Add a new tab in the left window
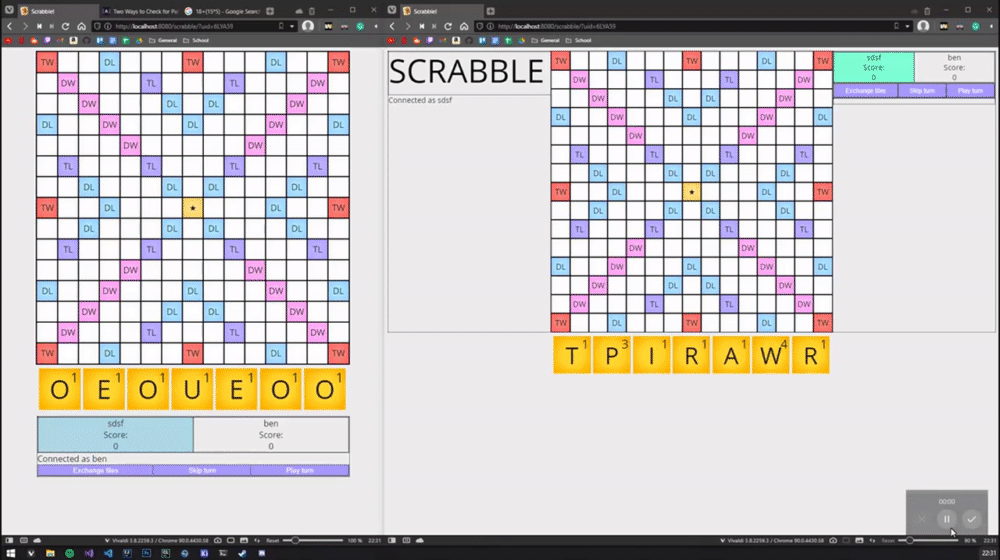 click(x=270, y=11)
